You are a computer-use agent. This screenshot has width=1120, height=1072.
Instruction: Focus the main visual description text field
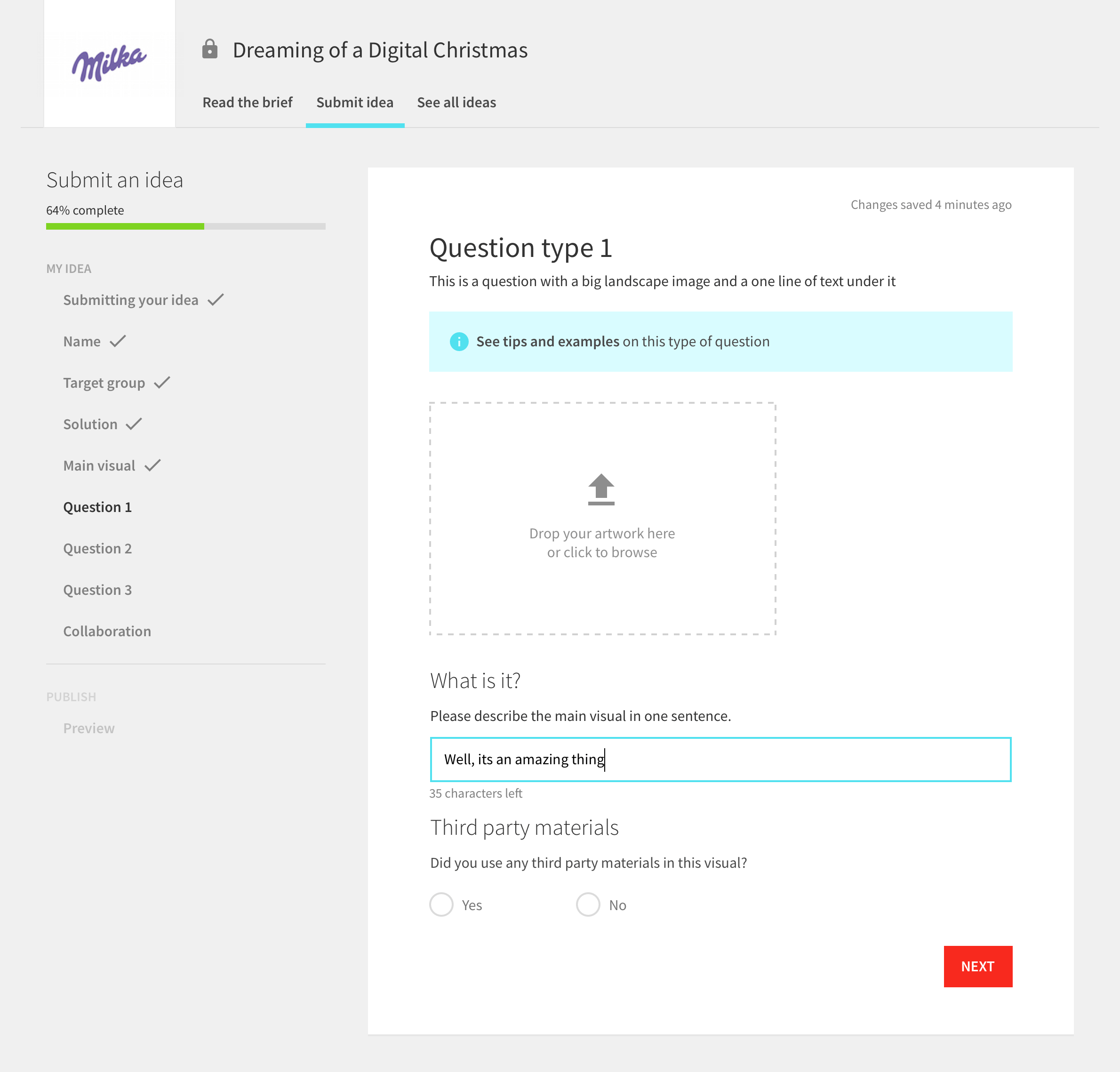tap(720, 760)
